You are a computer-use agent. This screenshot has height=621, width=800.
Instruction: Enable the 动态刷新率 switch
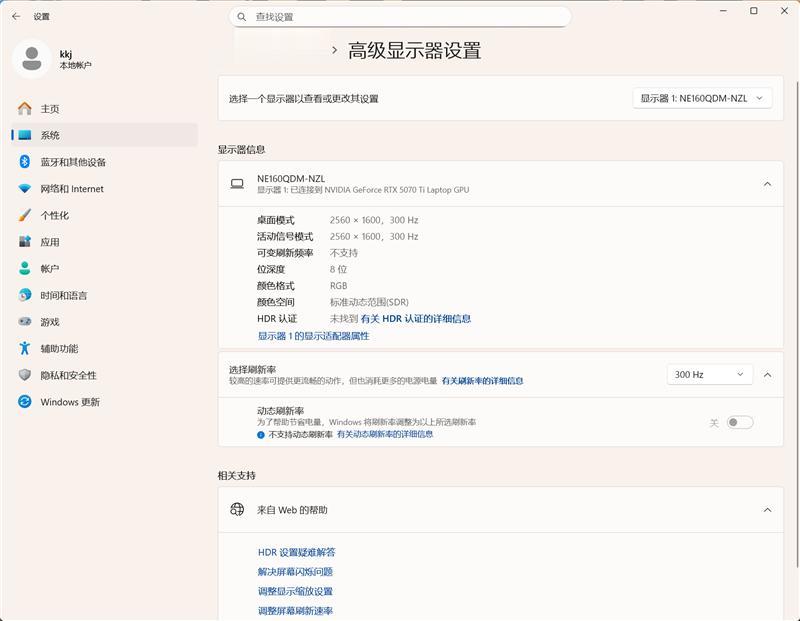pyautogui.click(x=740, y=422)
